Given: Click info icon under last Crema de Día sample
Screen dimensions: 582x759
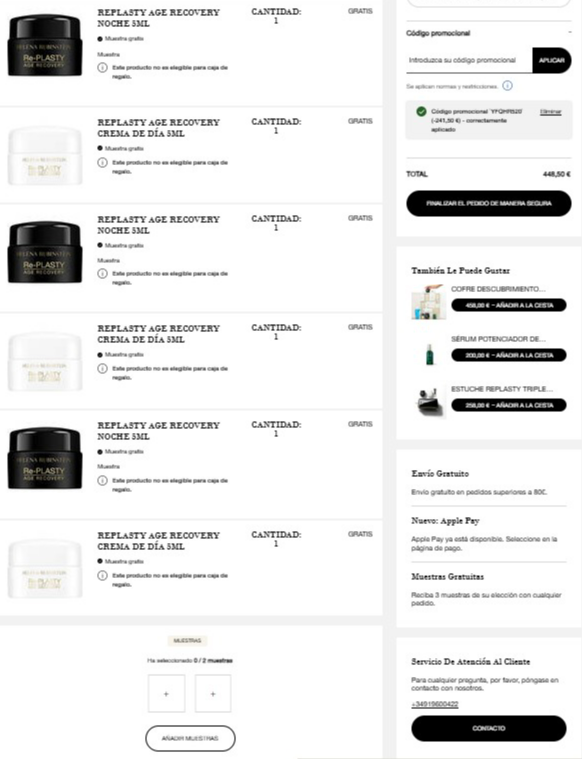Looking at the screenshot, I should pyautogui.click(x=102, y=576).
